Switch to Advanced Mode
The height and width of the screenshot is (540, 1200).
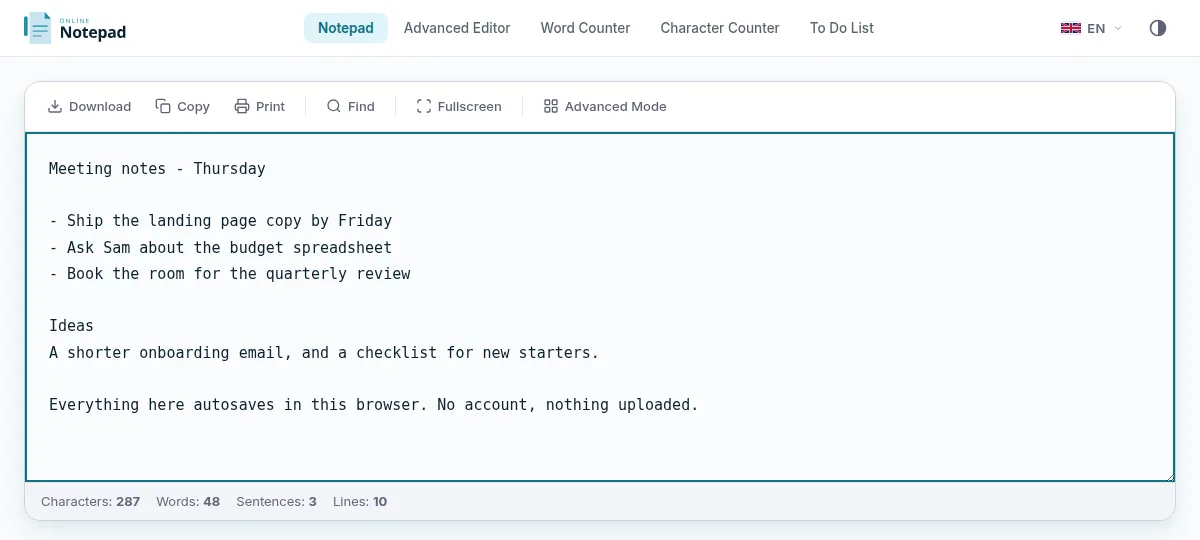point(605,106)
